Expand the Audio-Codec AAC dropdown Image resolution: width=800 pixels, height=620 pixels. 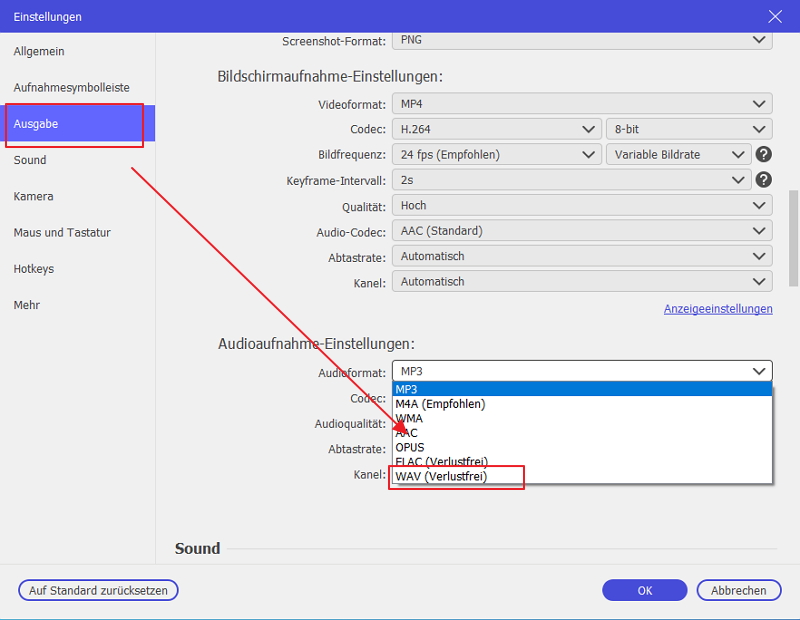click(x=581, y=231)
